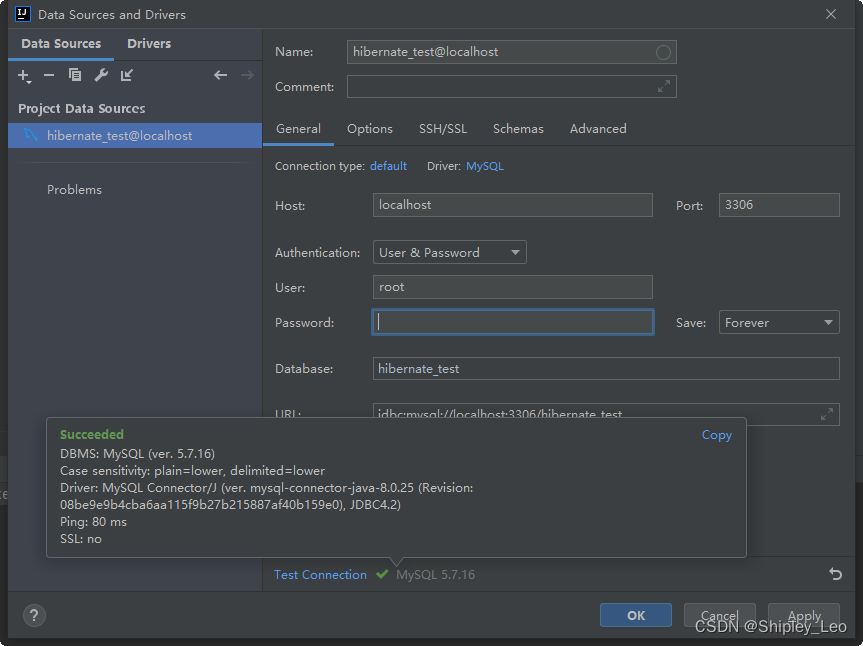The height and width of the screenshot is (646, 863).
Task: Remove selected data source with minus icon
Action: click(x=49, y=75)
